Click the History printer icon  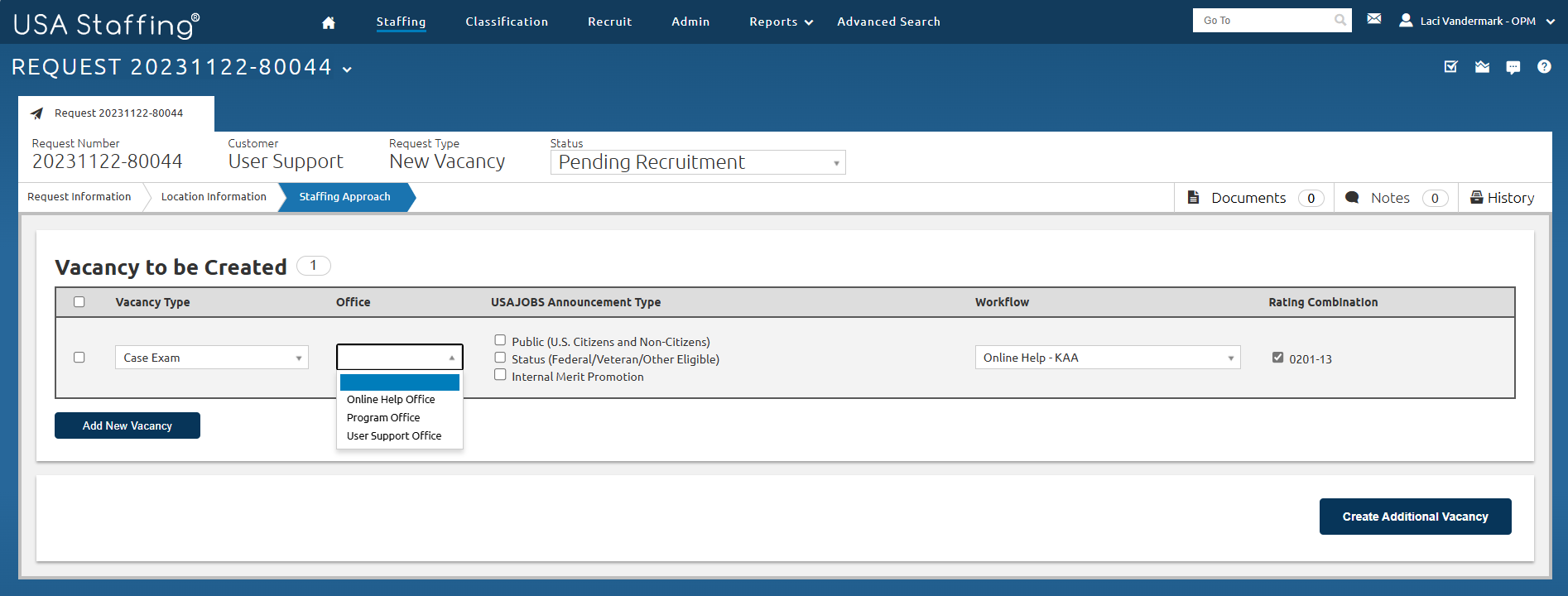1476,197
